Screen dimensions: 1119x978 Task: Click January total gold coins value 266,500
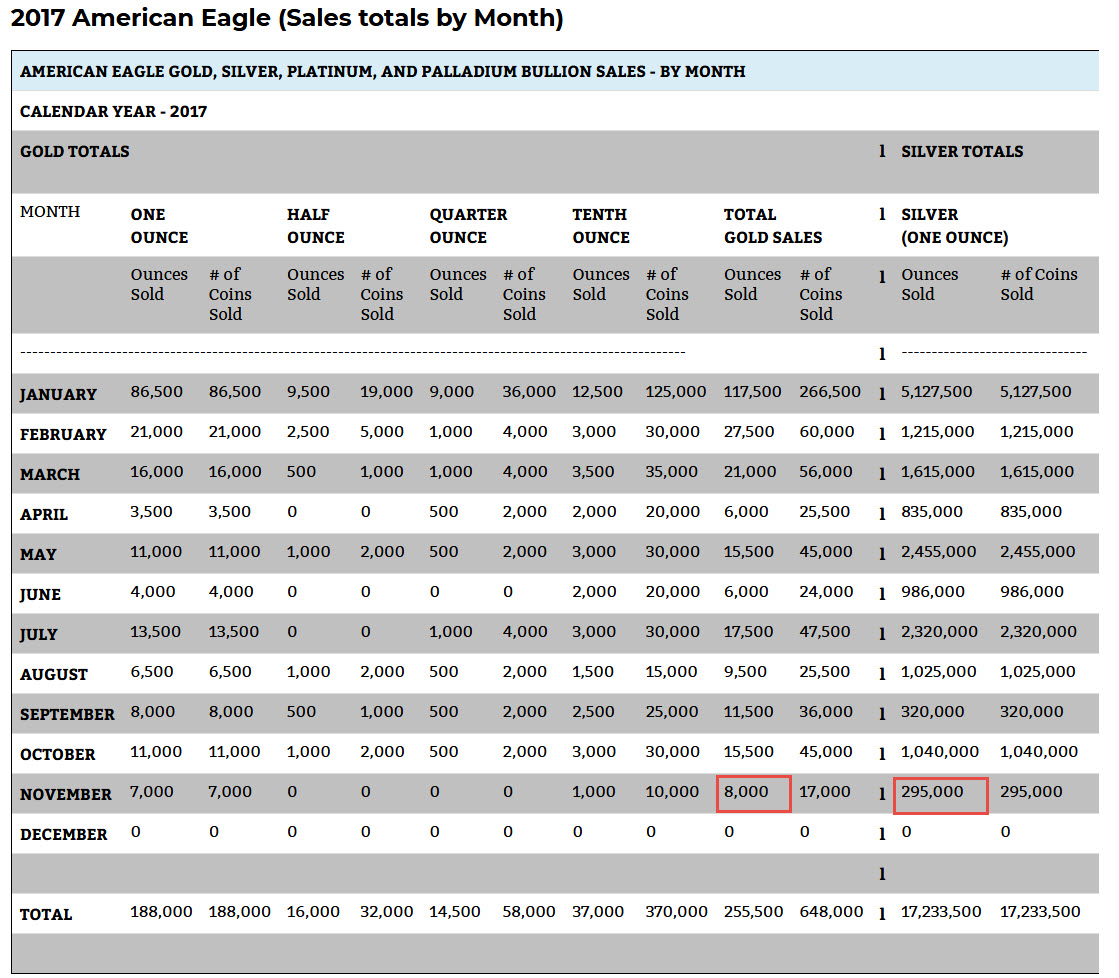coord(830,392)
